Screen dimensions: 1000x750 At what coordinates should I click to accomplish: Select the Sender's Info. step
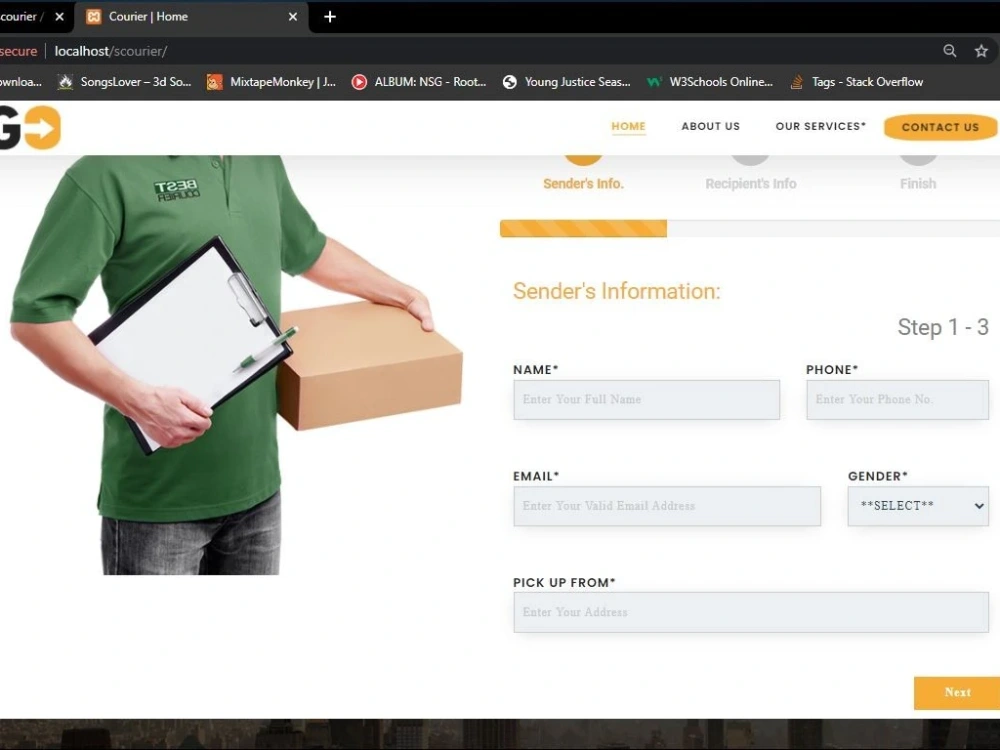[584, 184]
